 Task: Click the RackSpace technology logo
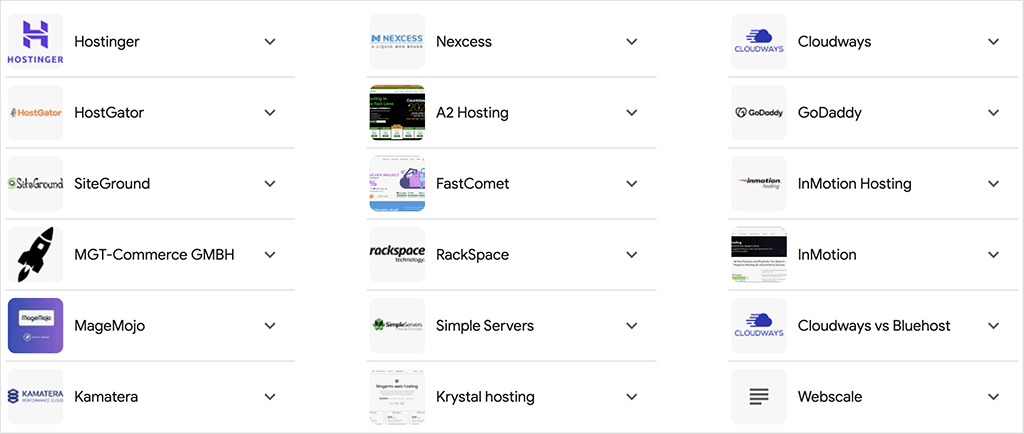click(x=397, y=255)
